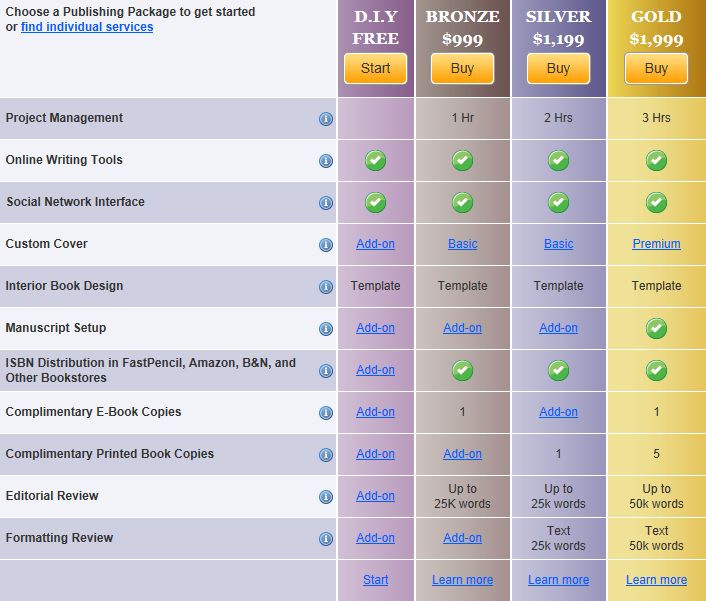Image resolution: width=706 pixels, height=601 pixels.
Task: Click Editorial Review info icon
Action: tap(326, 497)
